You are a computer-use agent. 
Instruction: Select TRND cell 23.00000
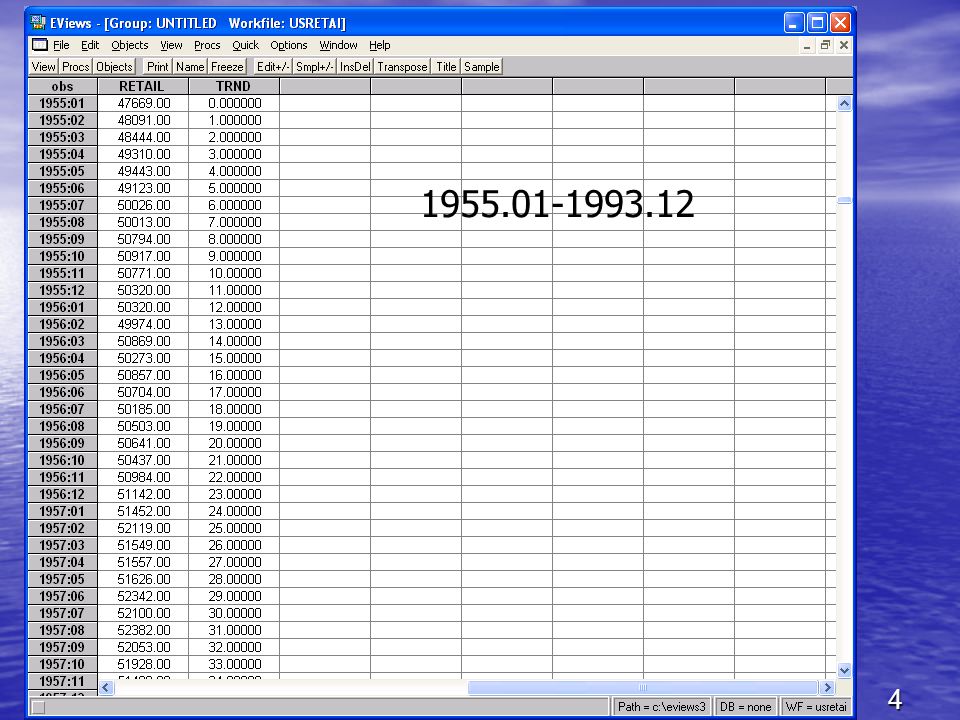coord(234,494)
